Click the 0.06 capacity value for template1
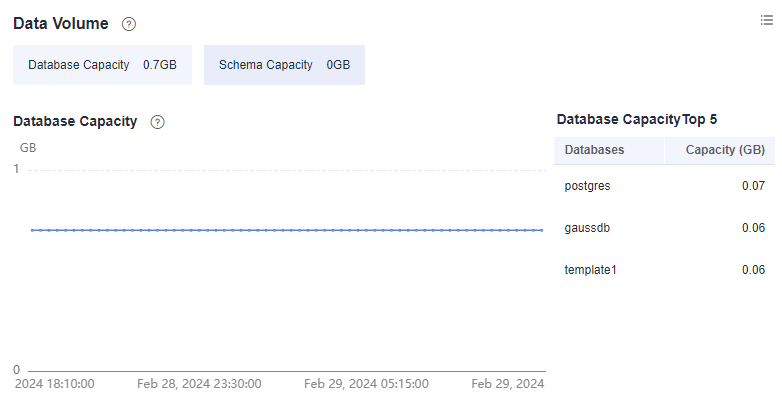The width and height of the screenshot is (782, 403). pyautogui.click(x=753, y=270)
